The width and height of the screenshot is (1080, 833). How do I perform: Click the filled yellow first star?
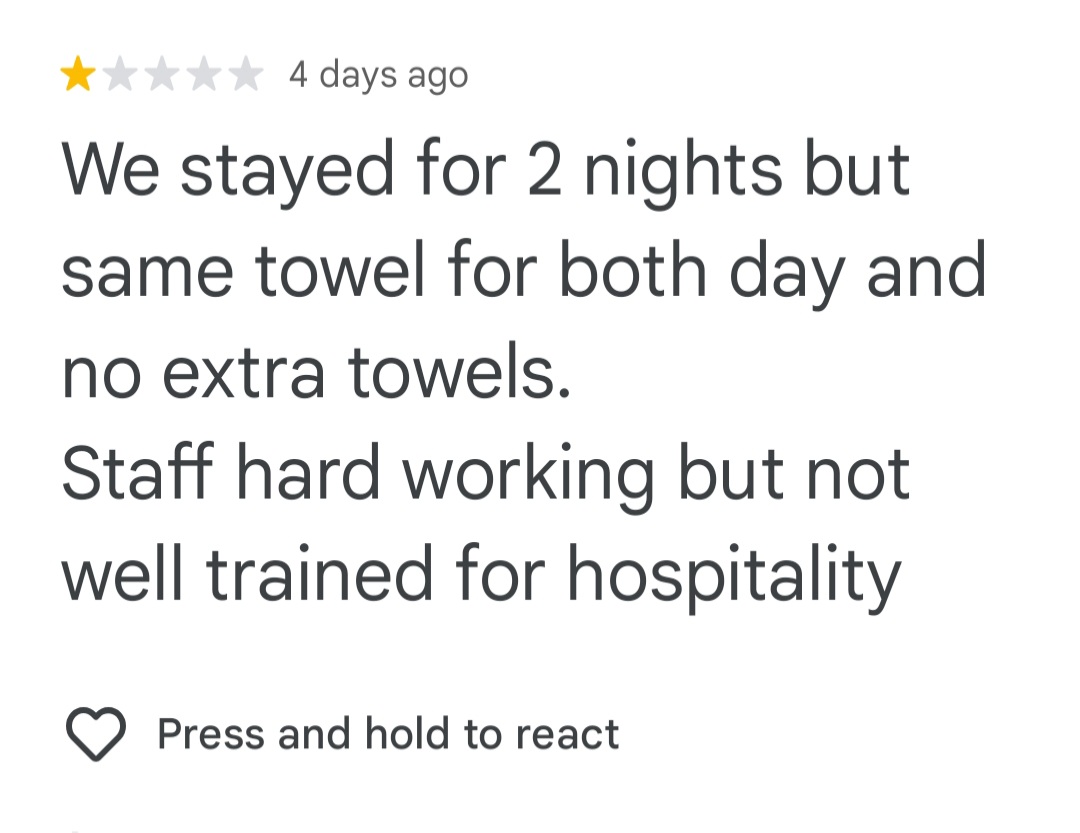point(78,74)
